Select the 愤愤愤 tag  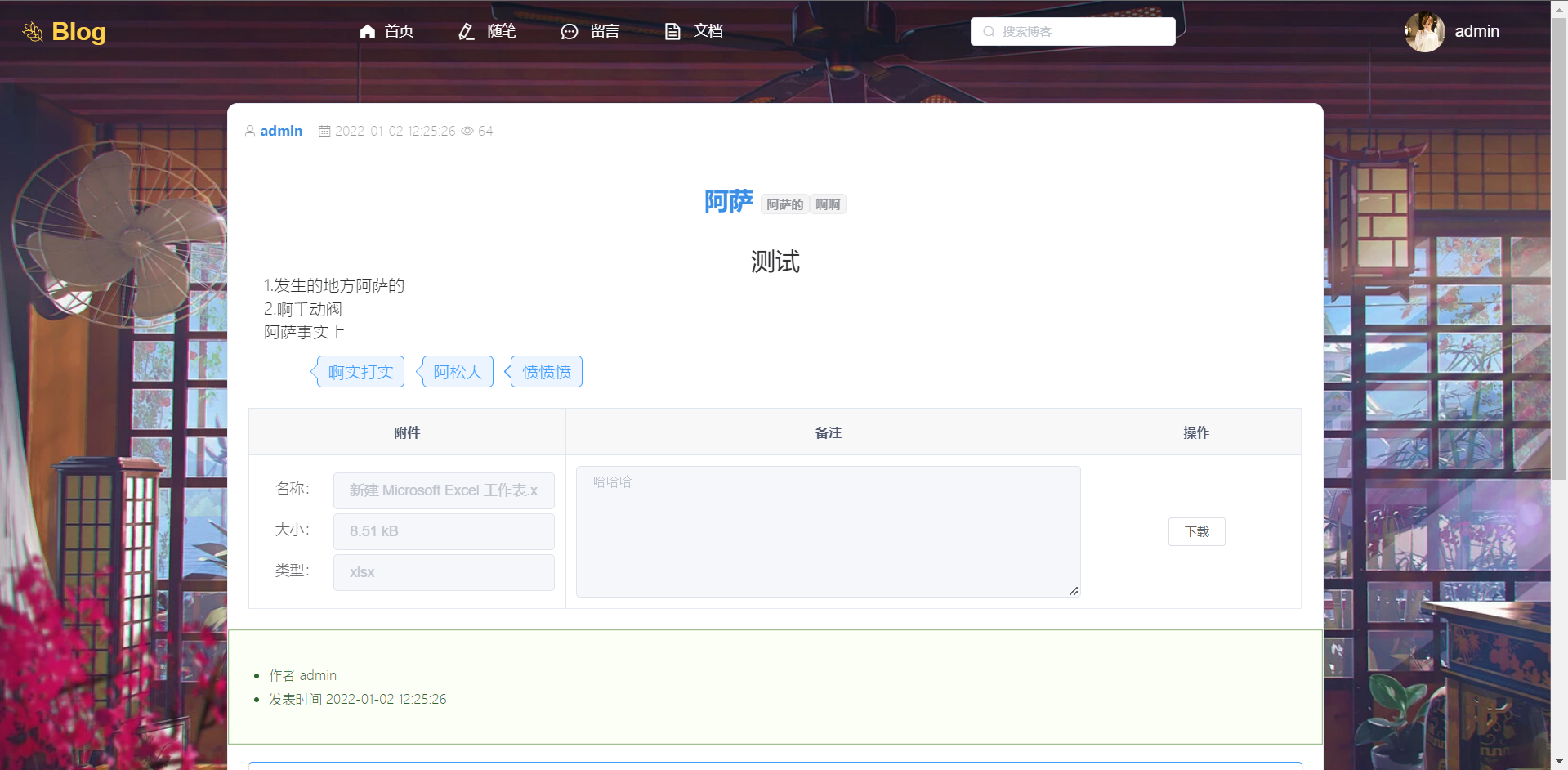pyautogui.click(x=547, y=372)
